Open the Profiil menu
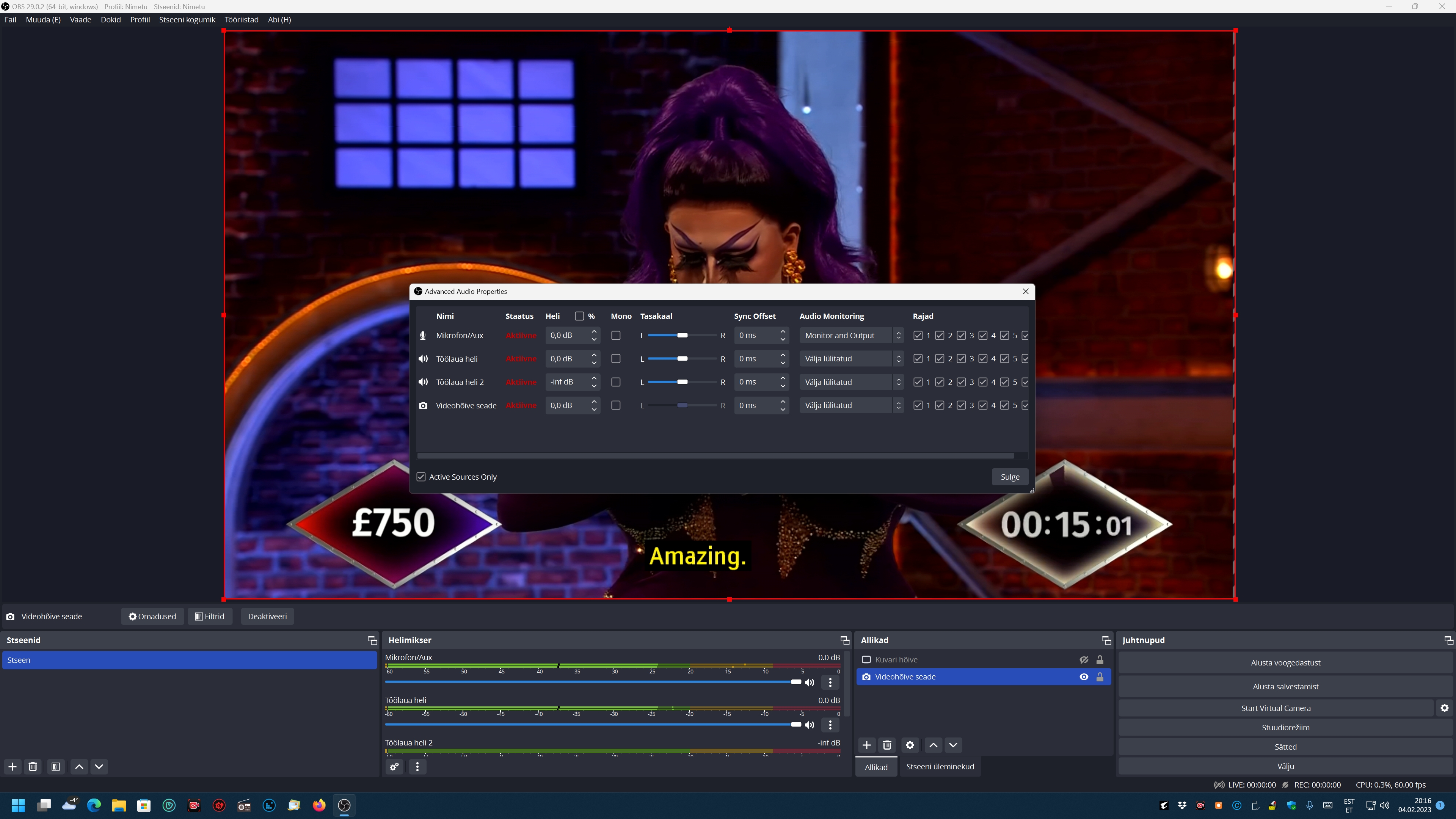Screen dimensions: 1456x819 pyautogui.click(x=140, y=19)
